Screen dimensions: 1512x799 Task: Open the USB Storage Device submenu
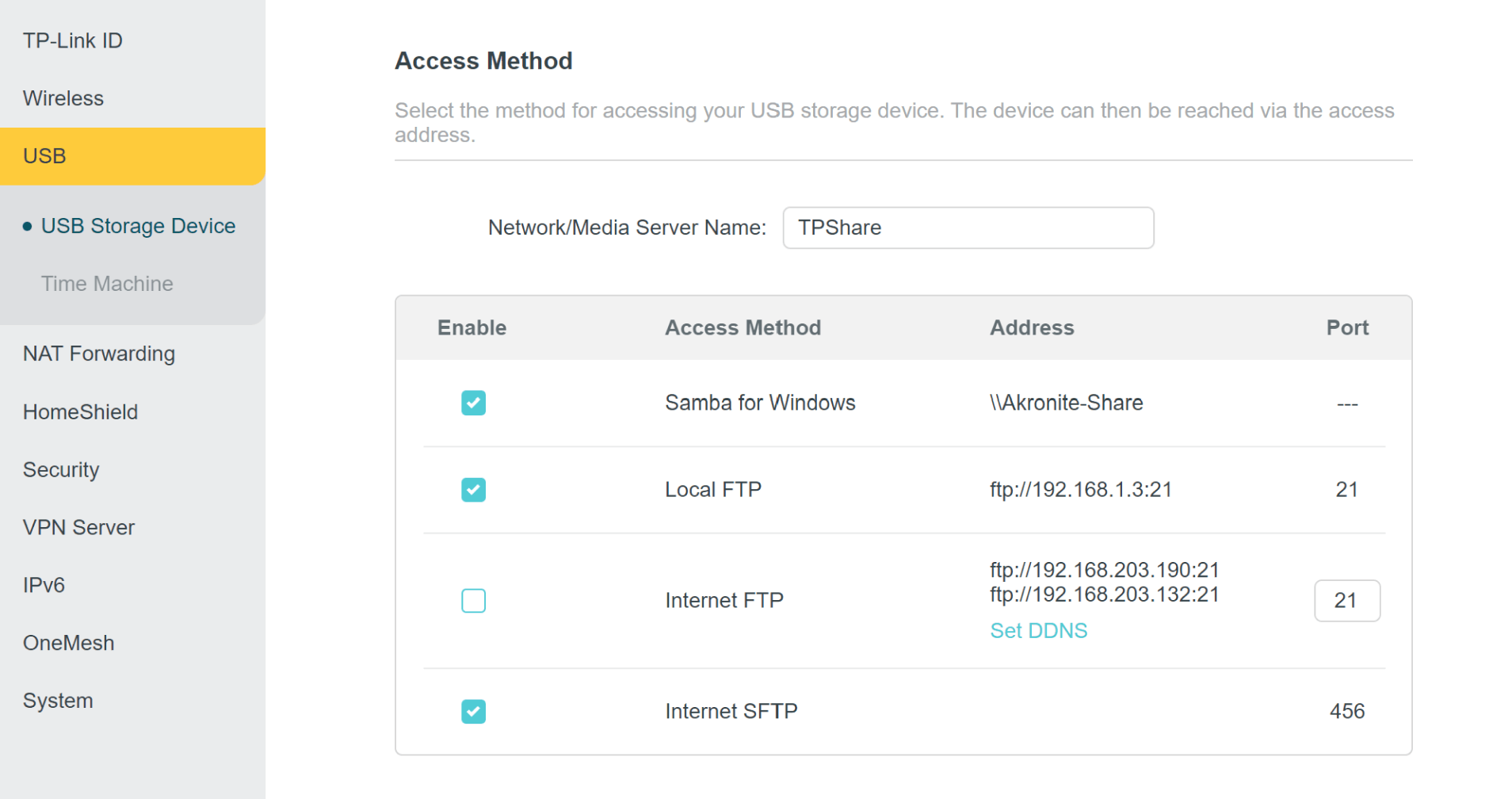[x=138, y=226]
